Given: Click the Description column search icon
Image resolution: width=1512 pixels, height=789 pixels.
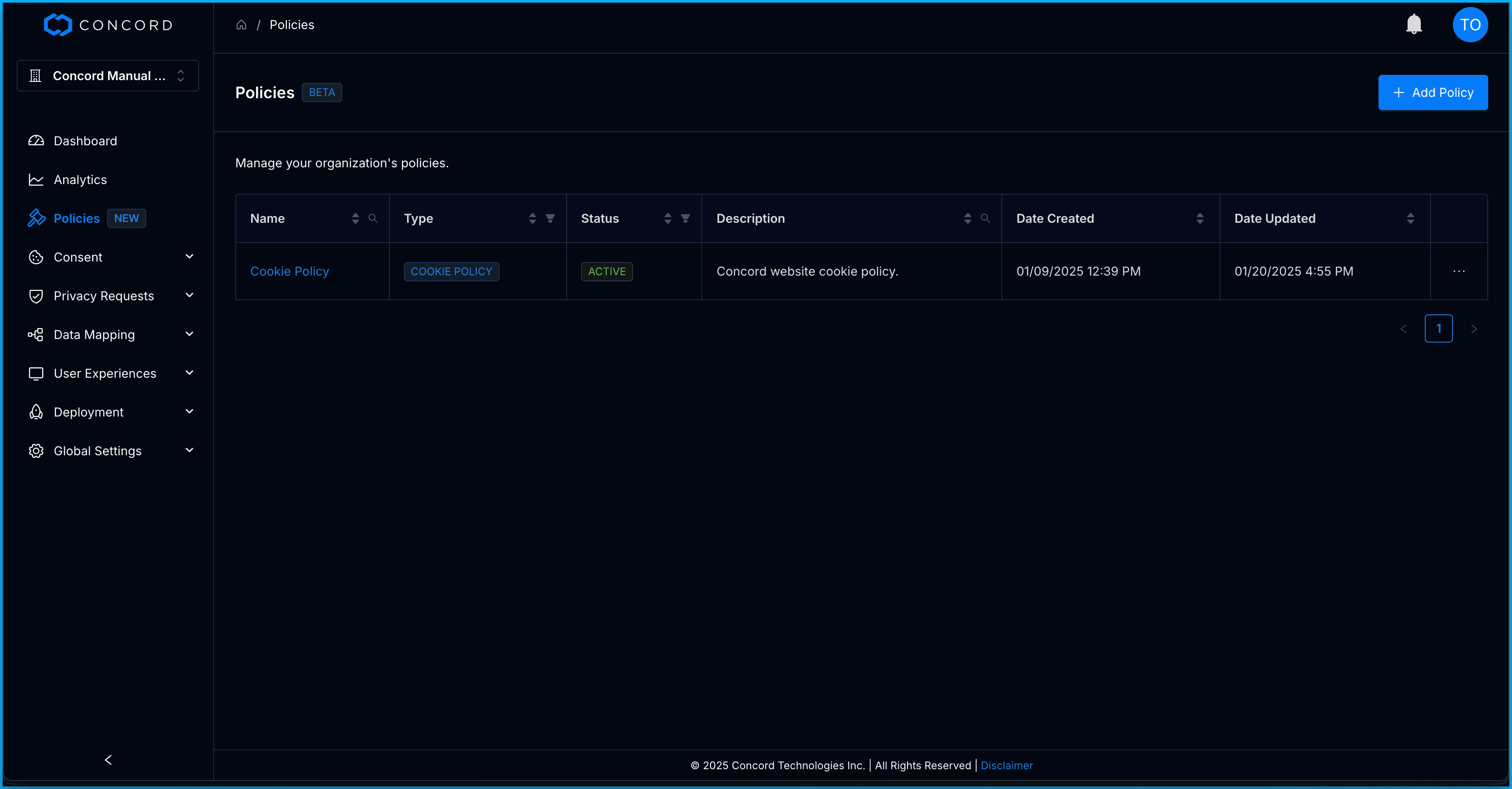Looking at the screenshot, I should point(985,218).
